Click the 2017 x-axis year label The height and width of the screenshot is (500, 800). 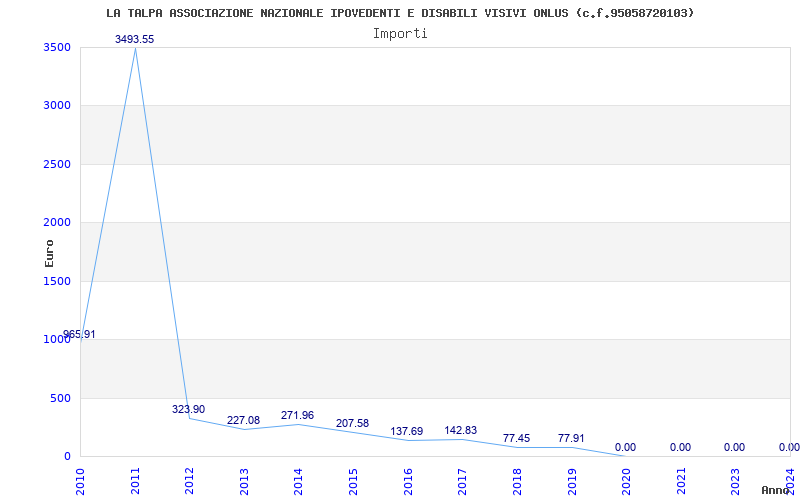[x=463, y=482]
